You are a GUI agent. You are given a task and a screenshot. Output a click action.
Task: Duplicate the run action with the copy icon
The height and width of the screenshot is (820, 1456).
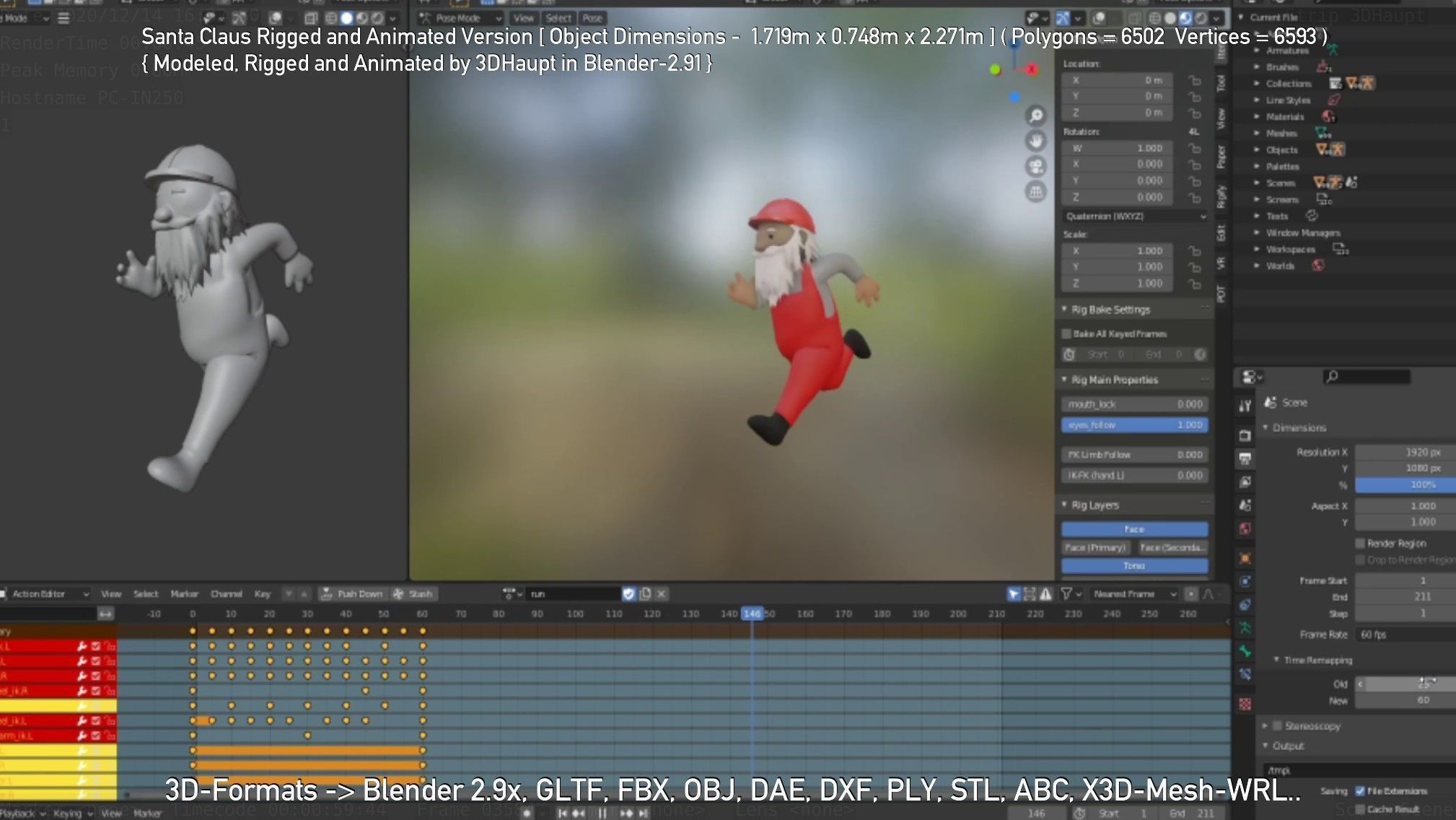point(645,593)
